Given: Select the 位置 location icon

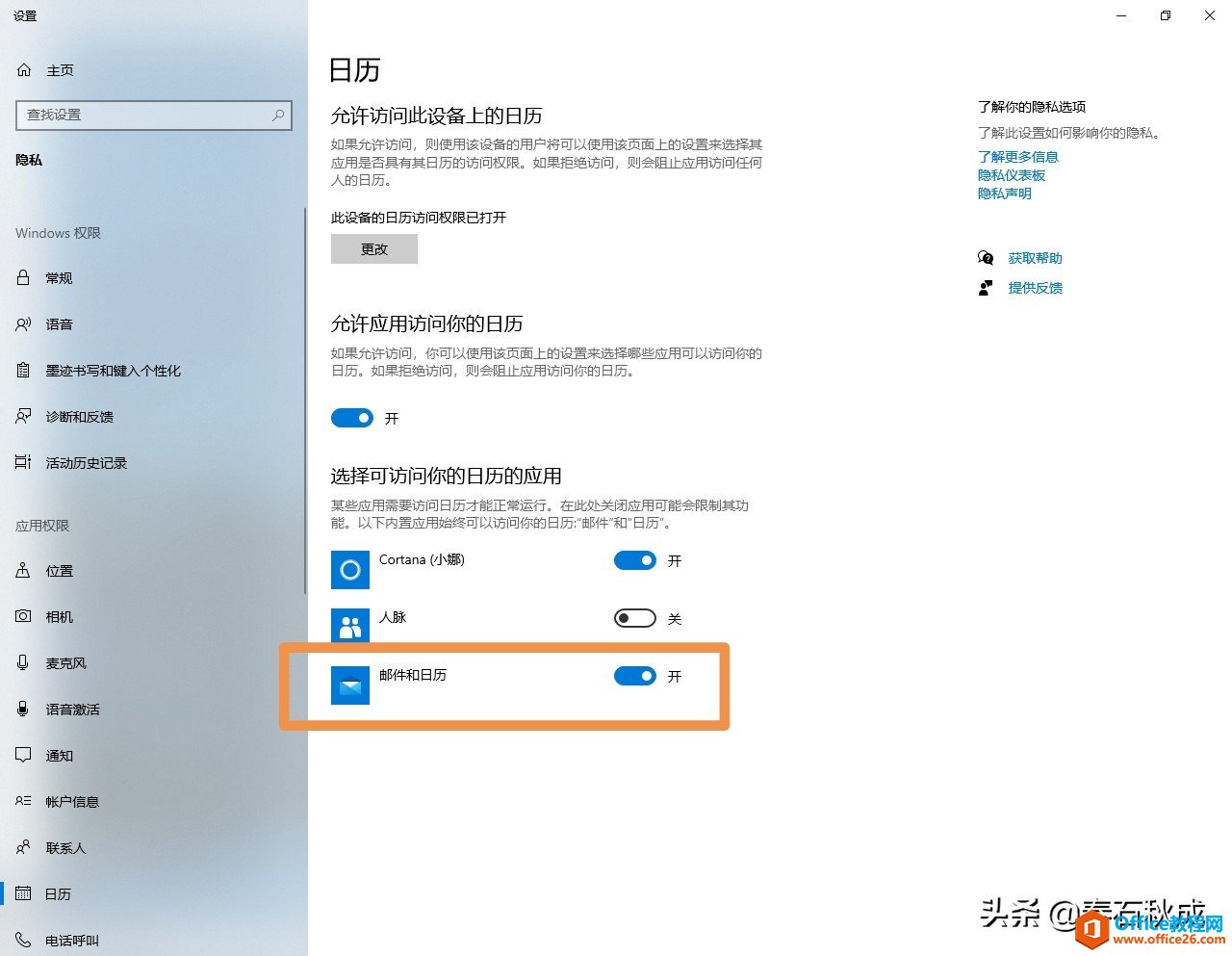Looking at the screenshot, I should click(x=23, y=571).
